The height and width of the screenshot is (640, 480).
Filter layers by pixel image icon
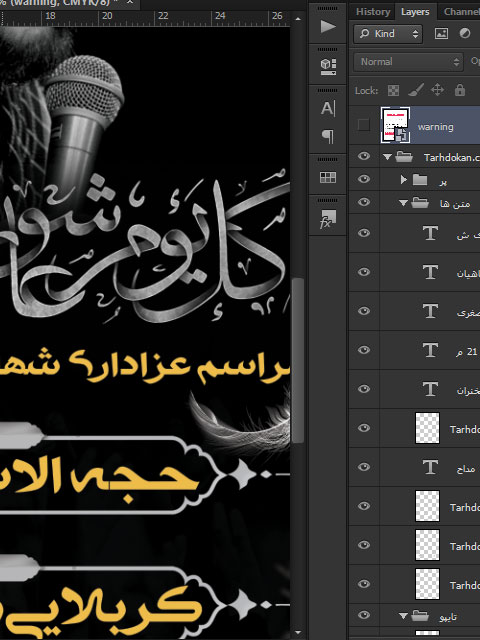(441, 33)
